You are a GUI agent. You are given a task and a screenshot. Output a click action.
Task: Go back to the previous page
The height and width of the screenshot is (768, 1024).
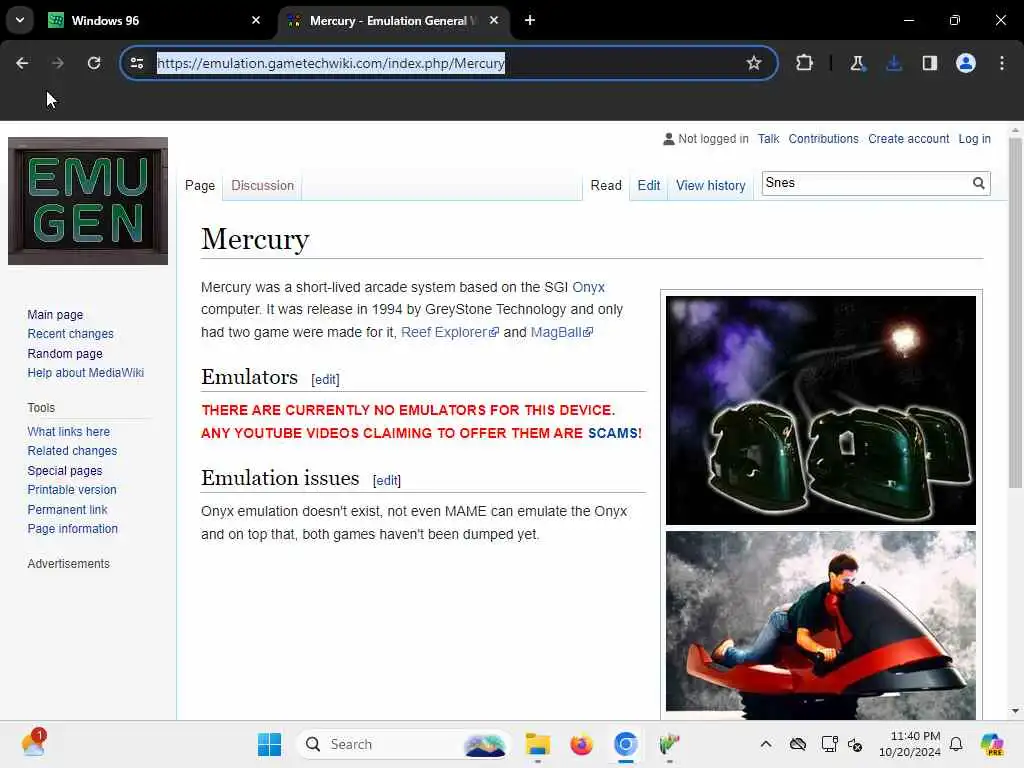coord(22,63)
